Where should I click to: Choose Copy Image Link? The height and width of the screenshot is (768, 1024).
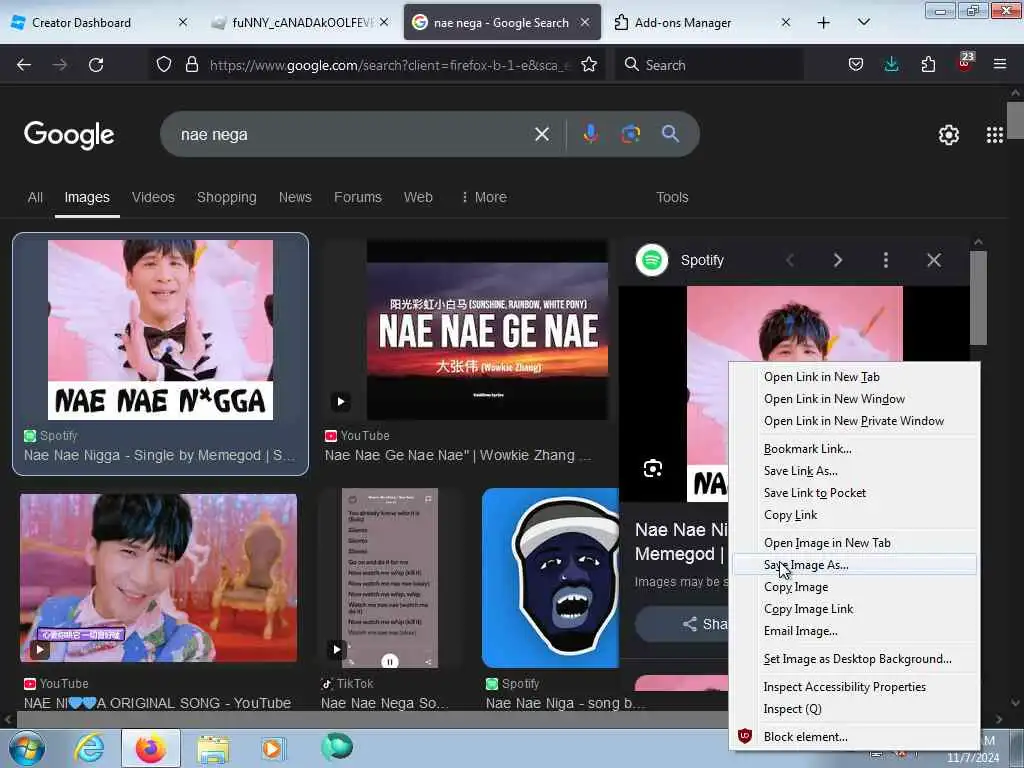point(854,609)
